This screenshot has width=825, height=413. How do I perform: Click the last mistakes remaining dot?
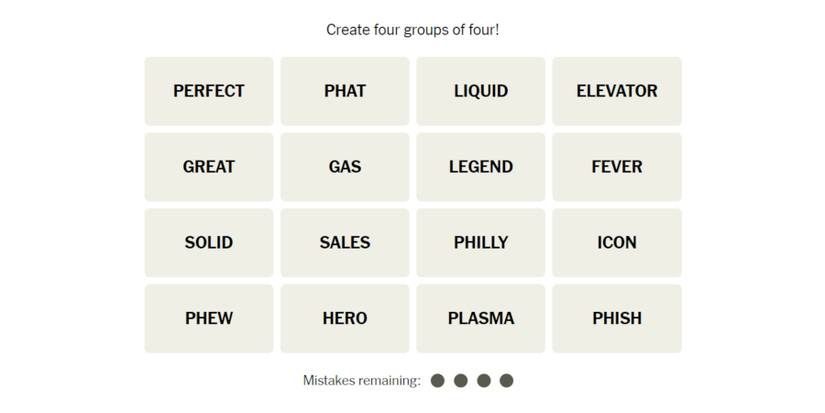506,380
